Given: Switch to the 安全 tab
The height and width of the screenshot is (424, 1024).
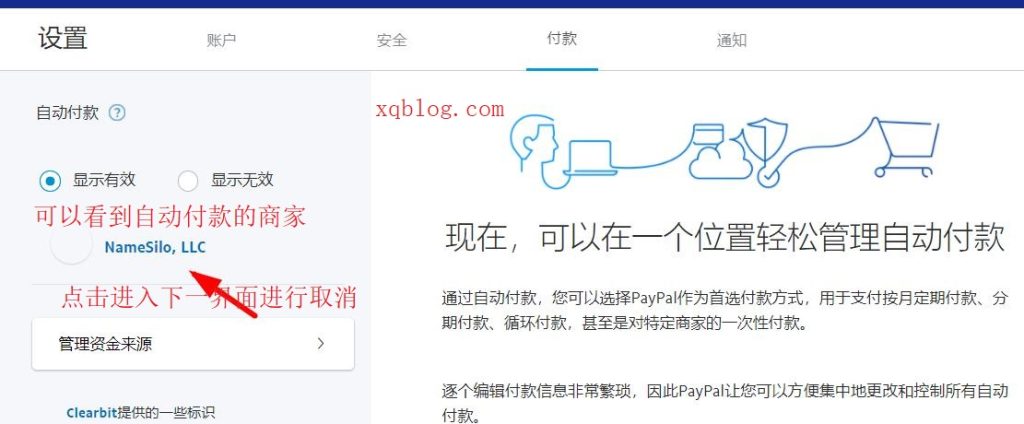Looking at the screenshot, I should click(391, 40).
